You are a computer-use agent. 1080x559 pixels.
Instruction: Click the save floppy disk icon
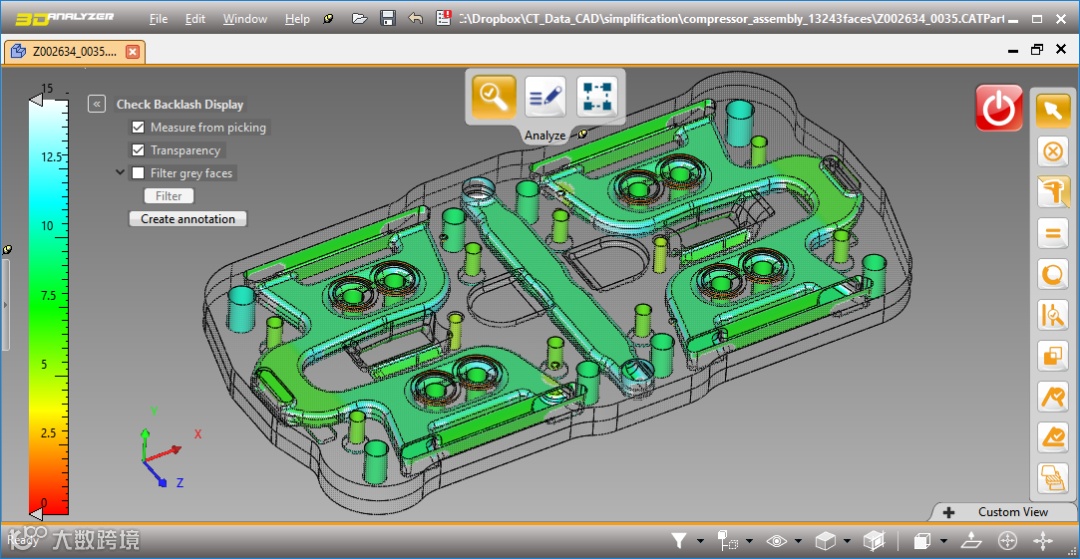click(x=389, y=18)
